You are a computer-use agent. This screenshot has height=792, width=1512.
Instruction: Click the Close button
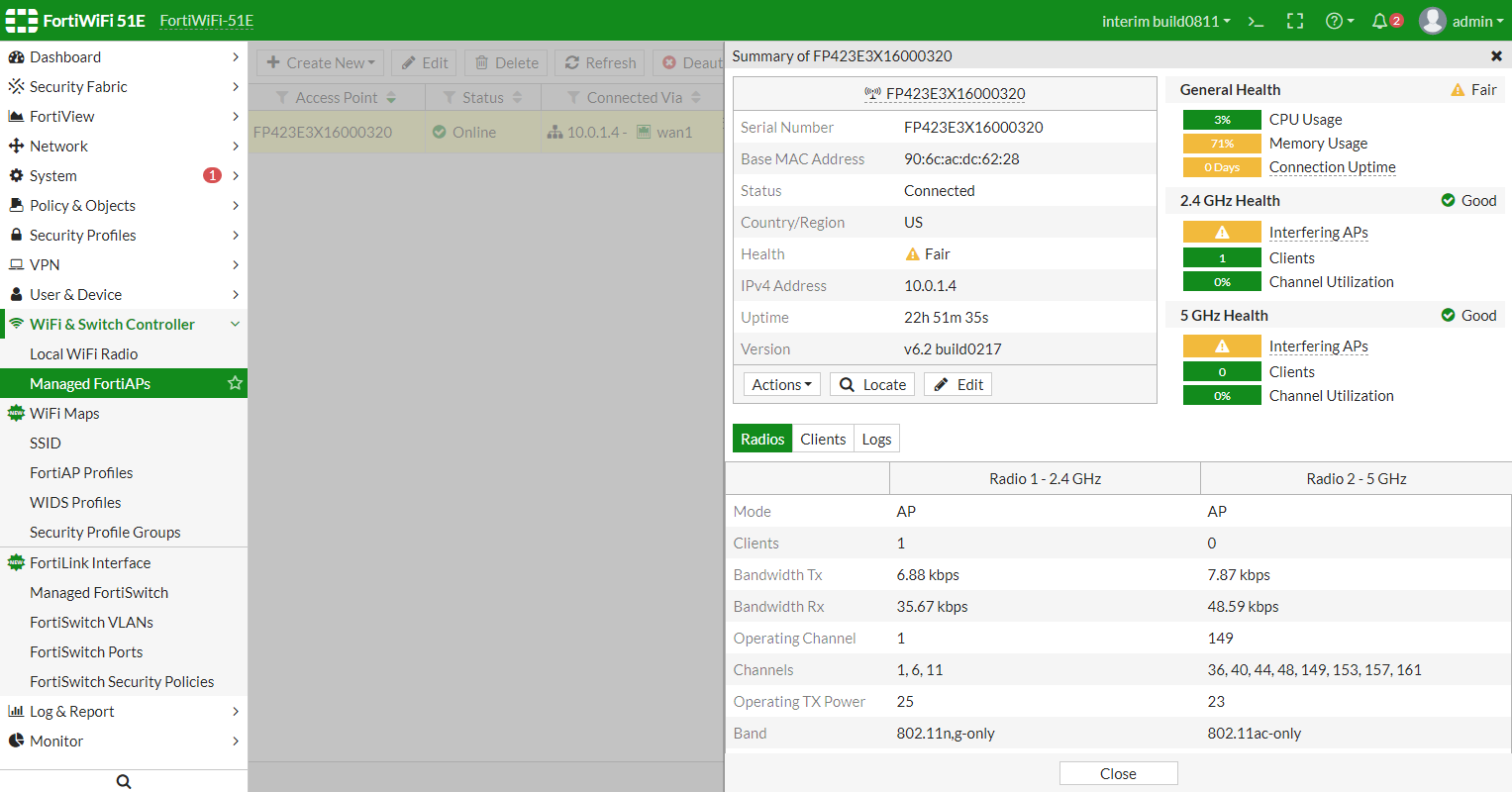pos(1118,773)
